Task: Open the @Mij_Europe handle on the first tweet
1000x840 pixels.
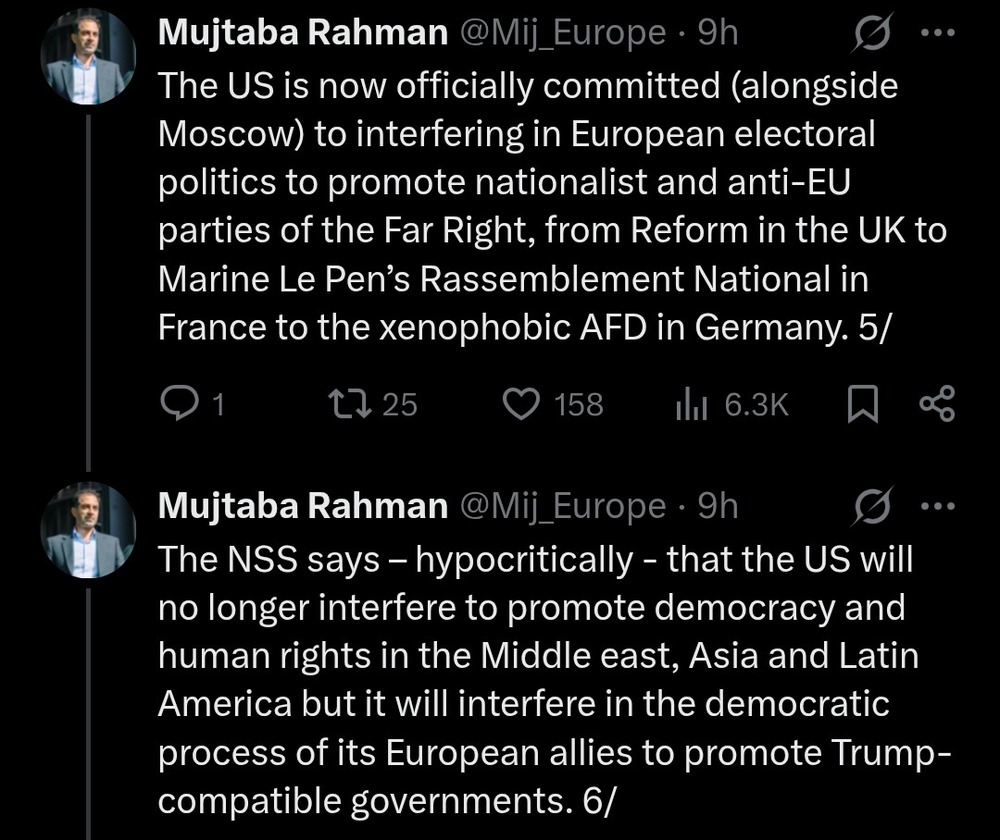Action: pos(562,34)
